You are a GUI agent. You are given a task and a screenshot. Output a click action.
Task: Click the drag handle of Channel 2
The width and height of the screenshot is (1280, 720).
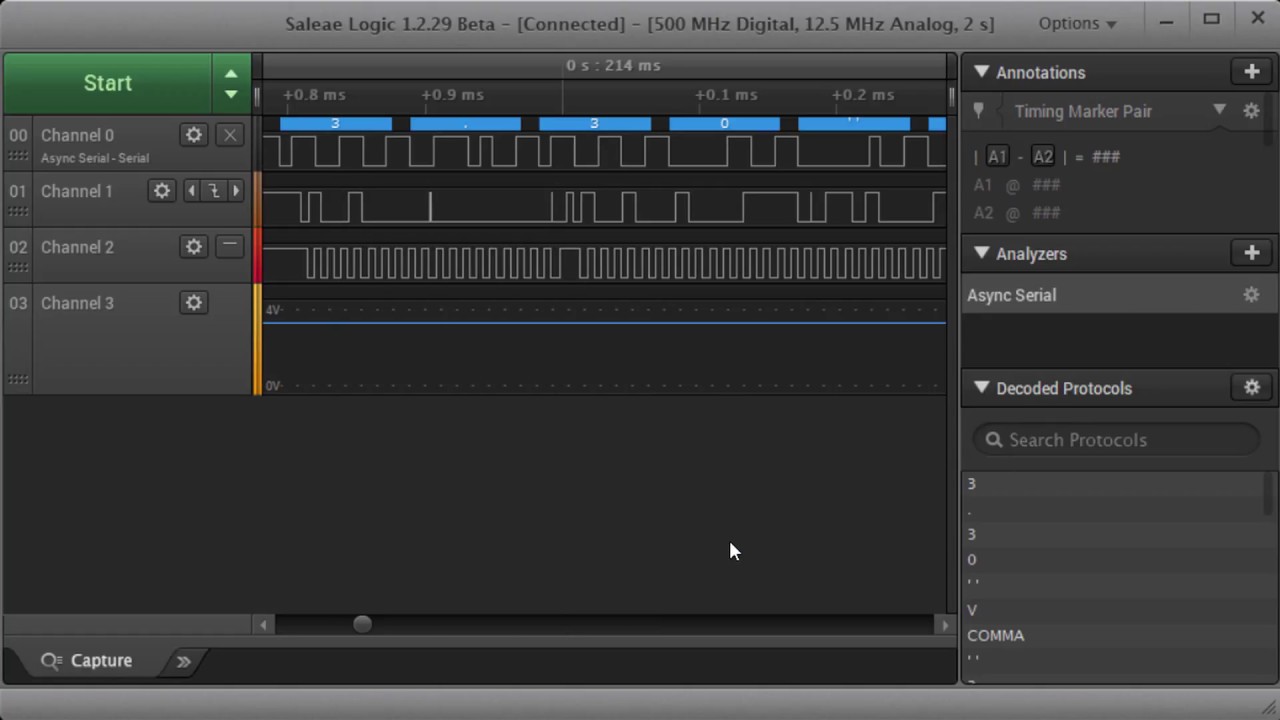pyautogui.click(x=18, y=268)
